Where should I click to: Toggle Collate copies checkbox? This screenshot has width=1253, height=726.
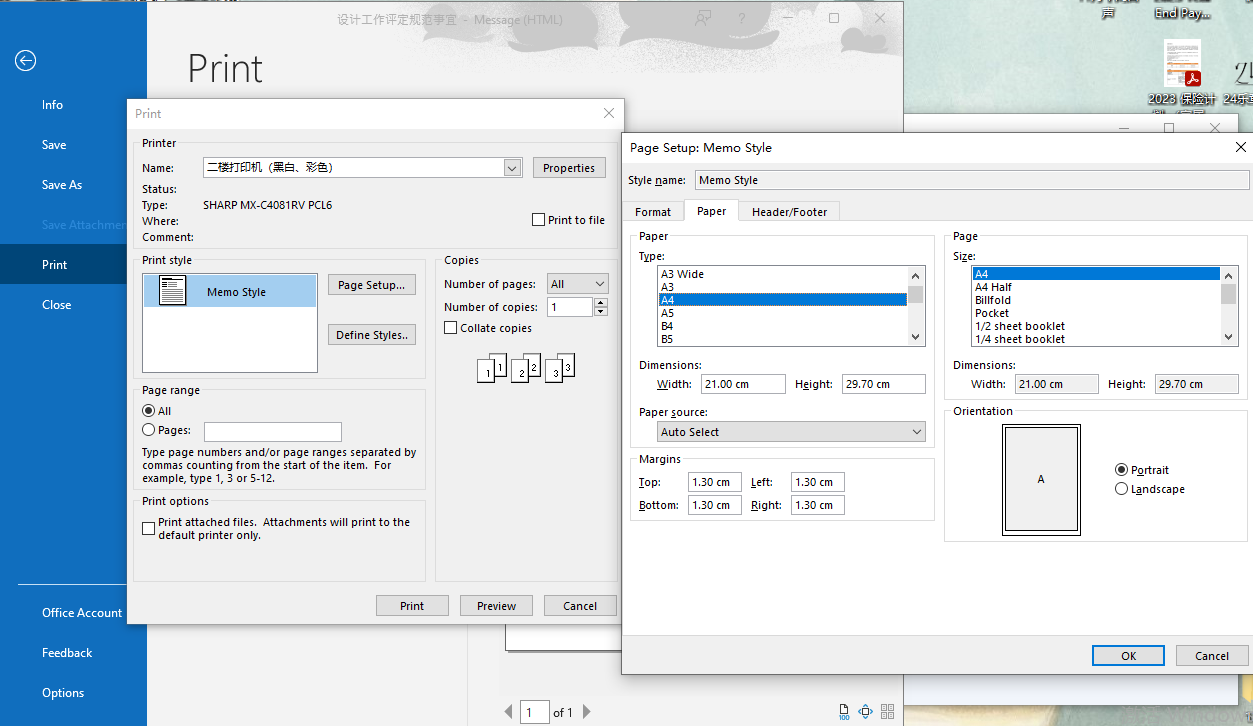coord(451,328)
